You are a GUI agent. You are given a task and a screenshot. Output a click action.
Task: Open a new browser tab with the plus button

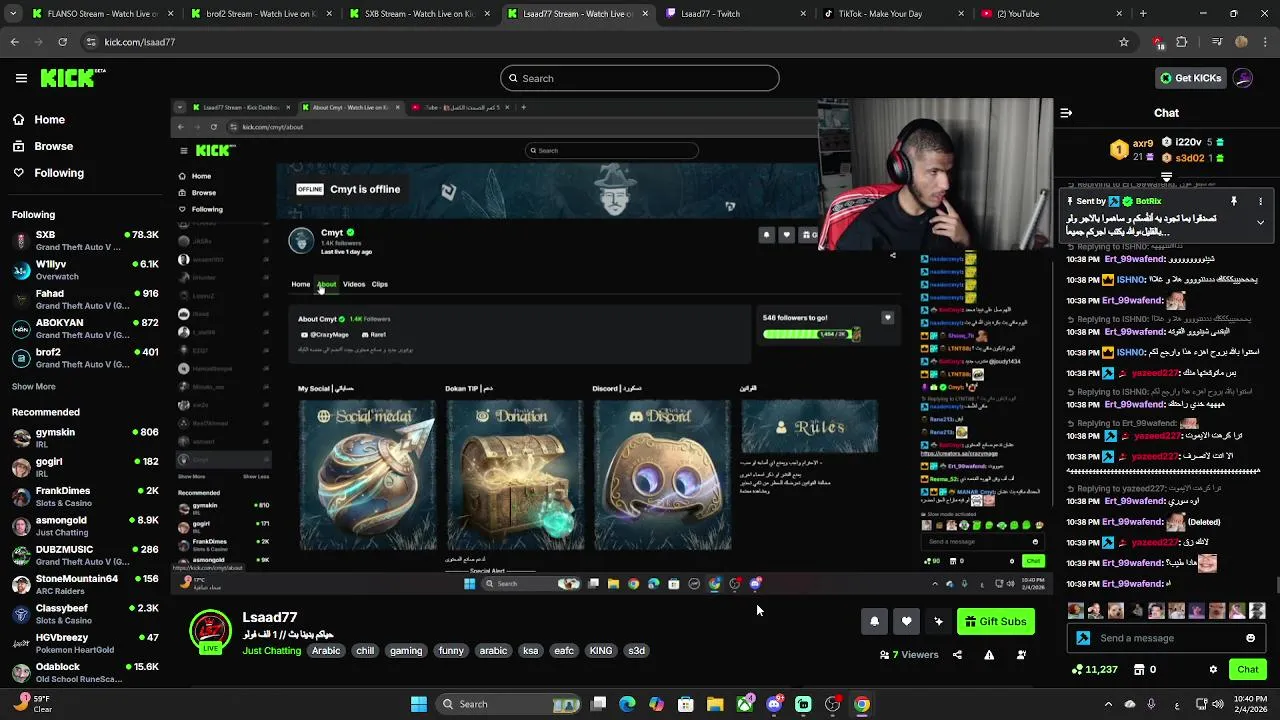[1143, 14]
